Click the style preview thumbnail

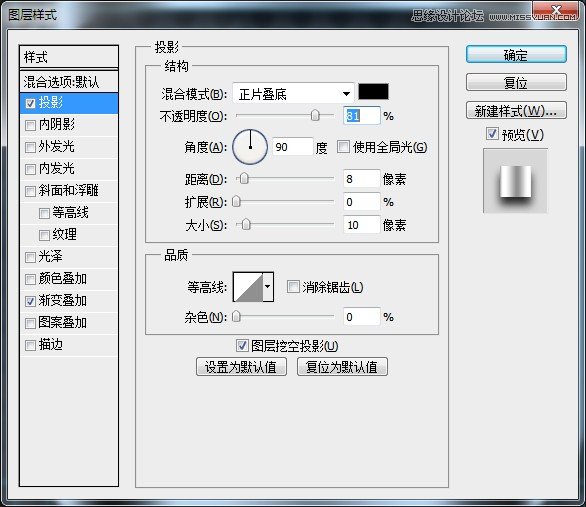[515, 181]
